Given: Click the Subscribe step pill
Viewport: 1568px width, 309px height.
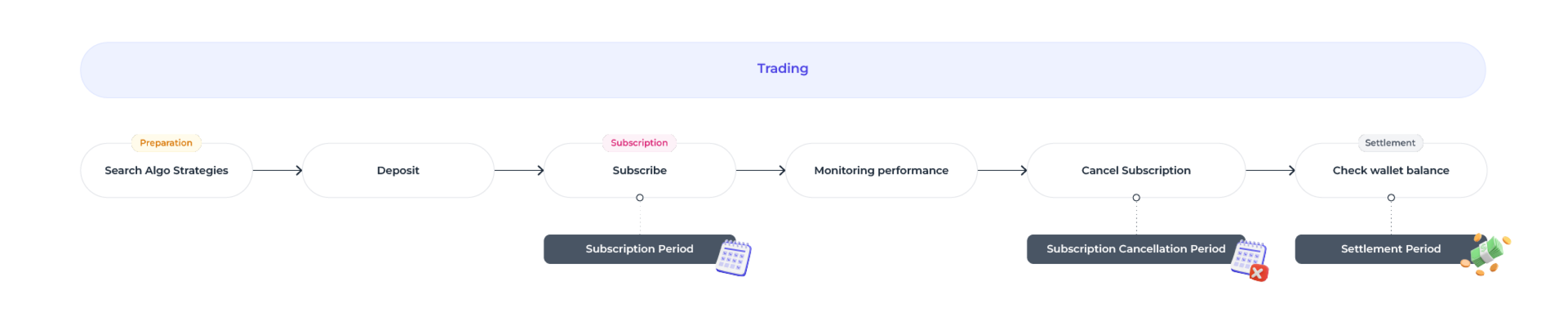Looking at the screenshot, I should (x=640, y=171).
